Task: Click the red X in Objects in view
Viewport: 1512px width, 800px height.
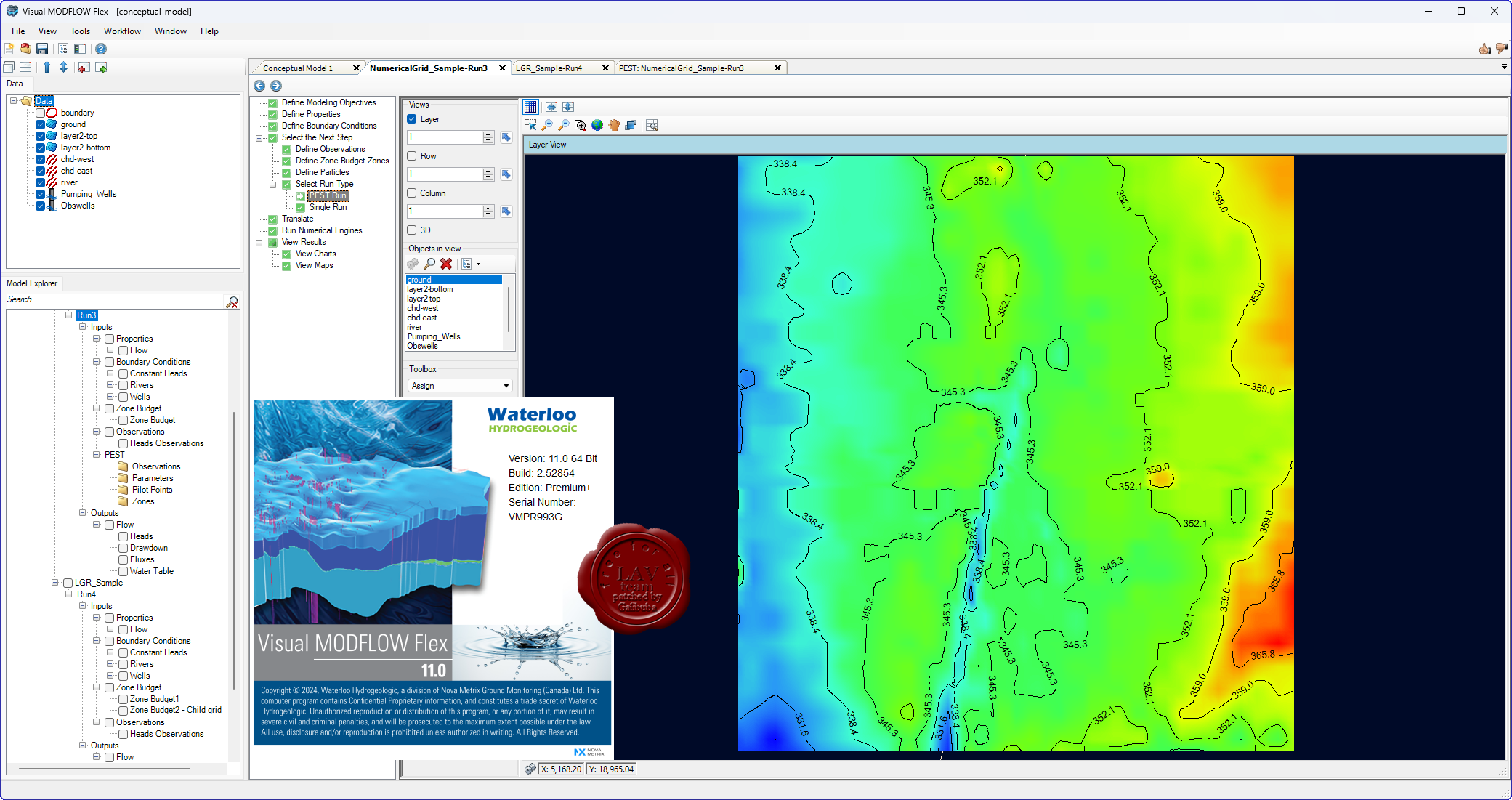Action: tap(446, 264)
